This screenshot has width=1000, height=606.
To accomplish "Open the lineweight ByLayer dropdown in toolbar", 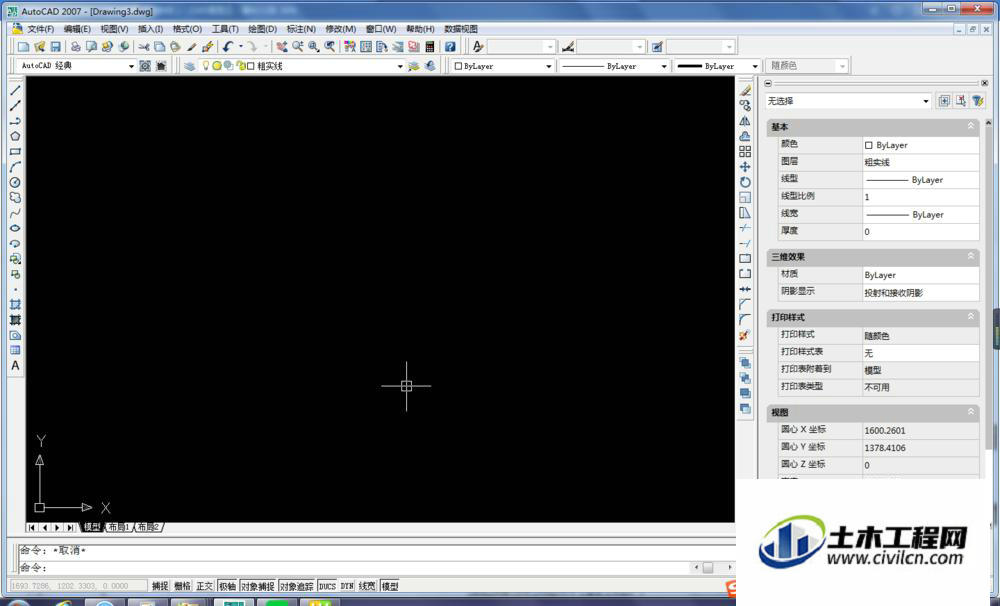I will 755,66.
